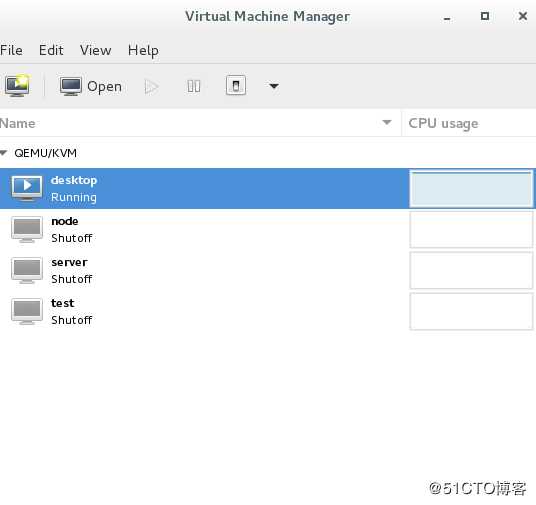This screenshot has height=505, width=536.
Task: Open the selected virtual machine console
Action: (91, 86)
